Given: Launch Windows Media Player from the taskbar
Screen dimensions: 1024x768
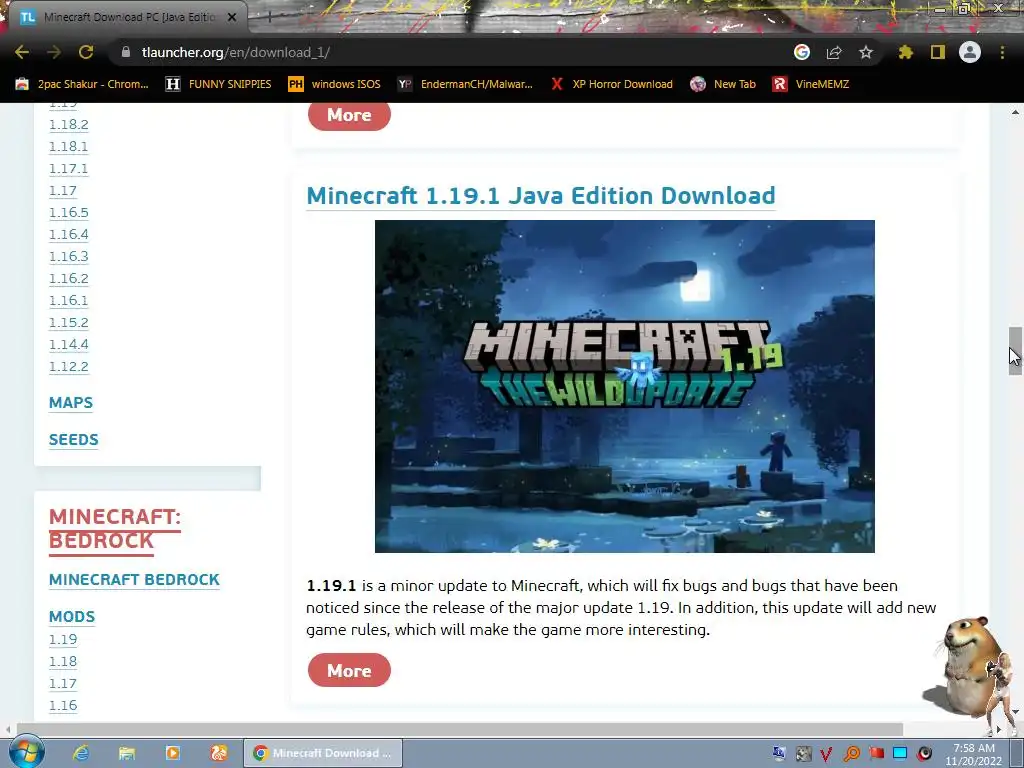Looking at the screenshot, I should click(173, 753).
